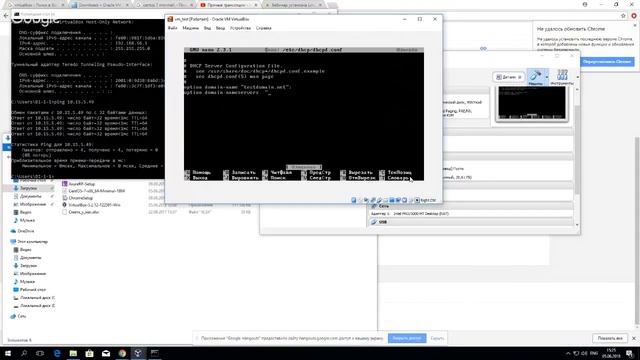Switch to Chrome from taskbar
The height and width of the screenshot is (360, 640).
122,353
